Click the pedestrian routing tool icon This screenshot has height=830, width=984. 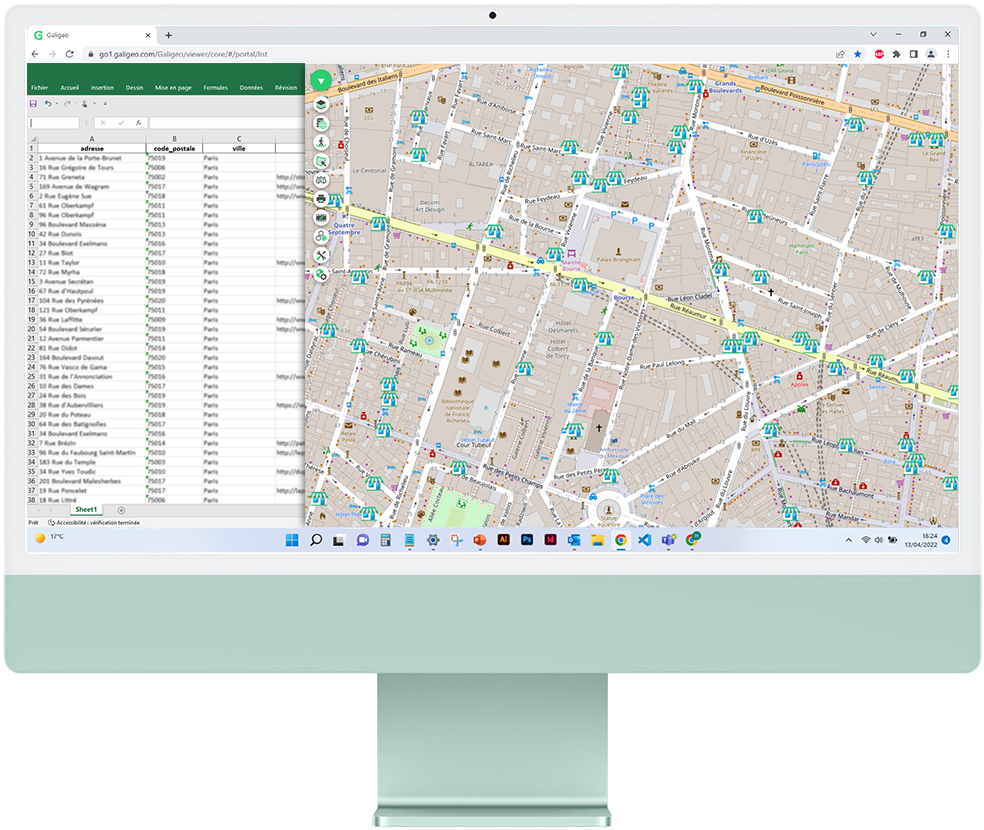[x=321, y=142]
